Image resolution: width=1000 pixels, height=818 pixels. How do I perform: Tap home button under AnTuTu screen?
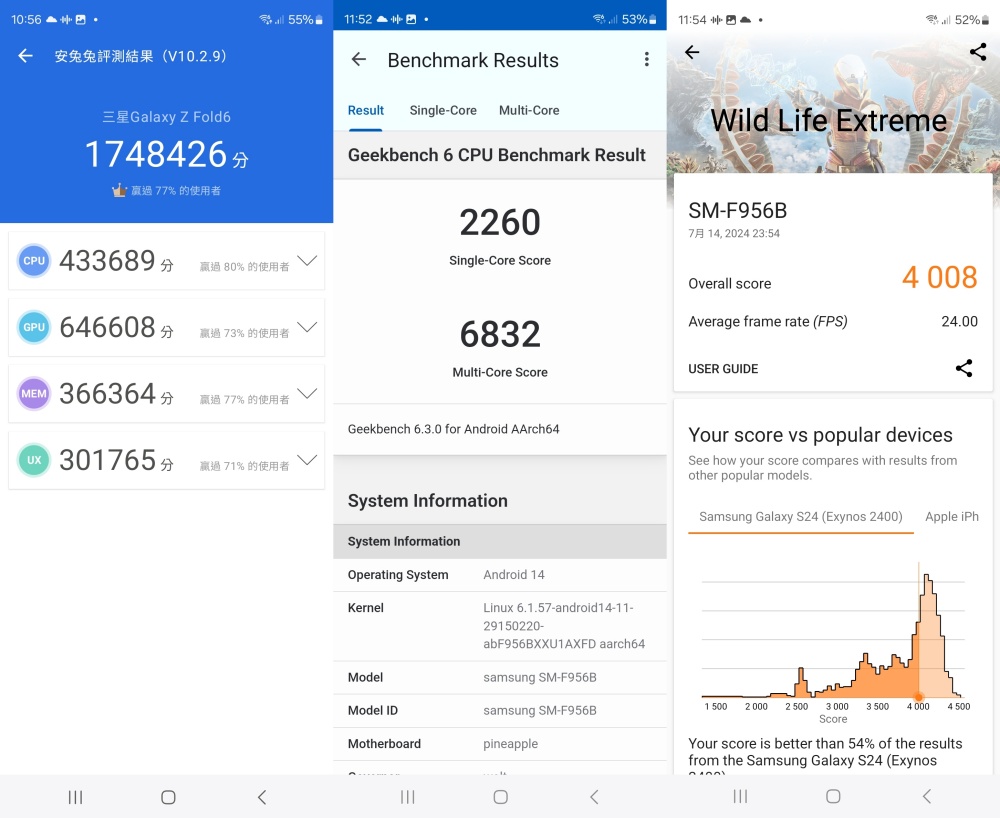click(x=168, y=797)
